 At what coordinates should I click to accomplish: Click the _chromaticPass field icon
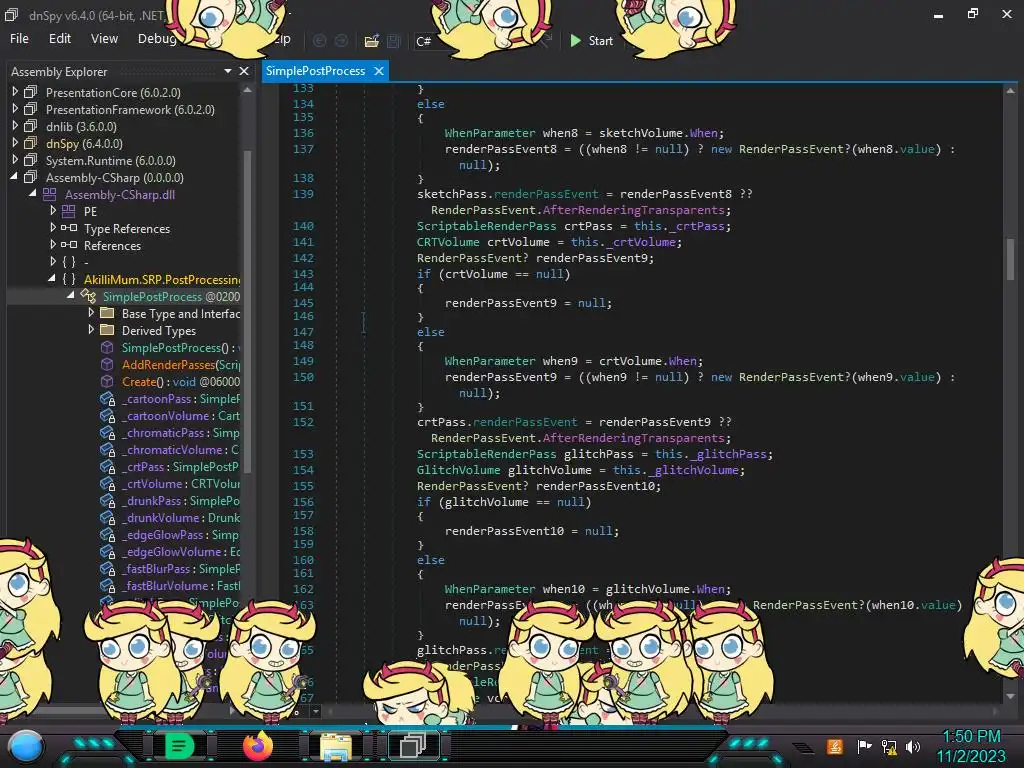[108, 432]
